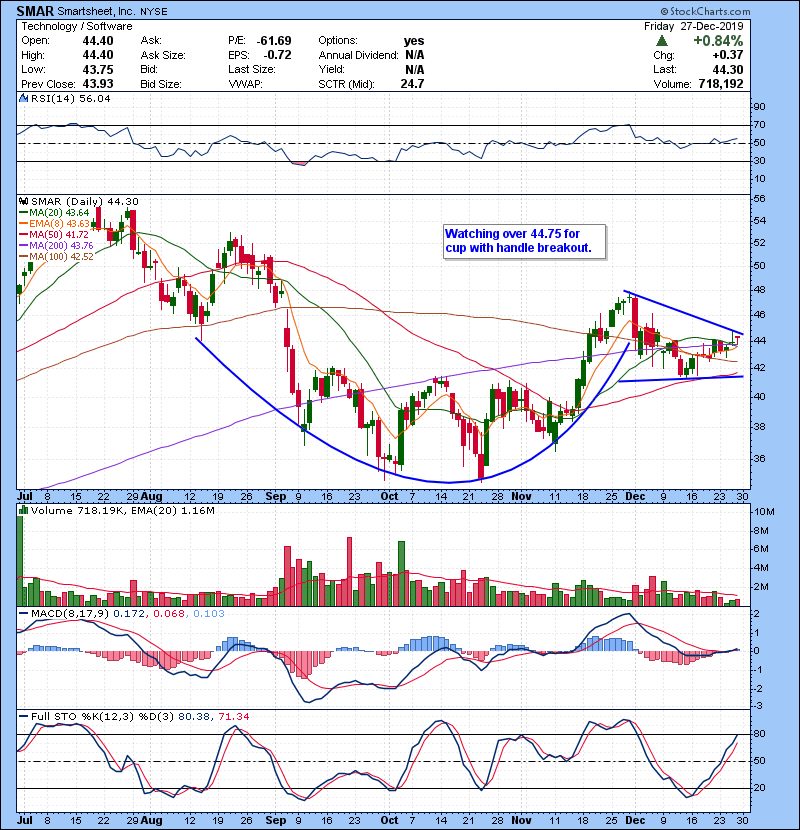This screenshot has height=830, width=800.
Task: Click the Open row value 44.40
Action: (98, 41)
